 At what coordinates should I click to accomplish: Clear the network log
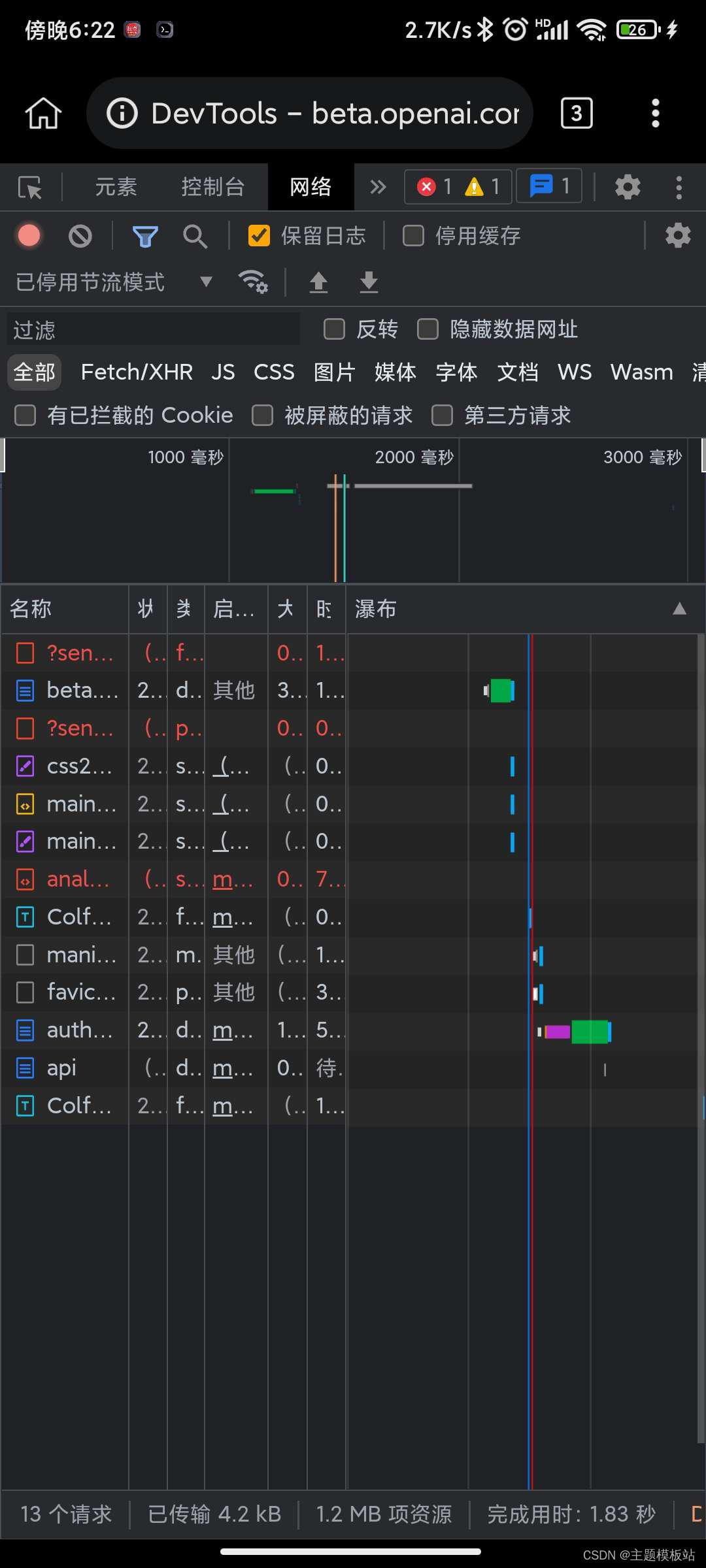pos(80,236)
